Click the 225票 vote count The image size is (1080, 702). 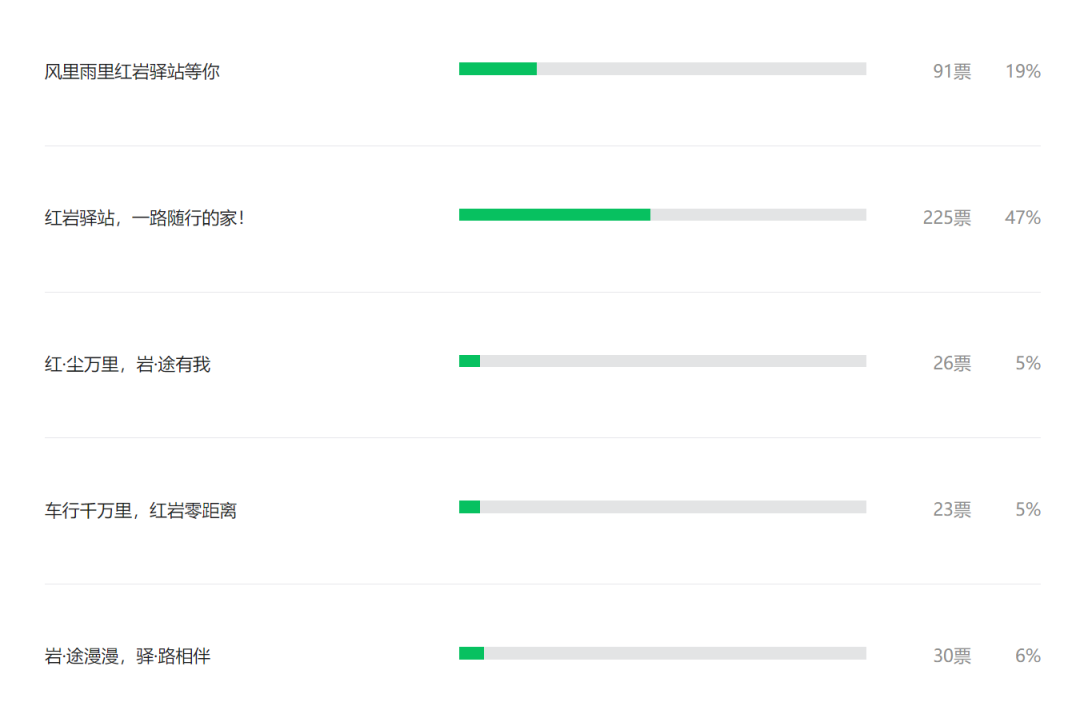click(x=947, y=218)
